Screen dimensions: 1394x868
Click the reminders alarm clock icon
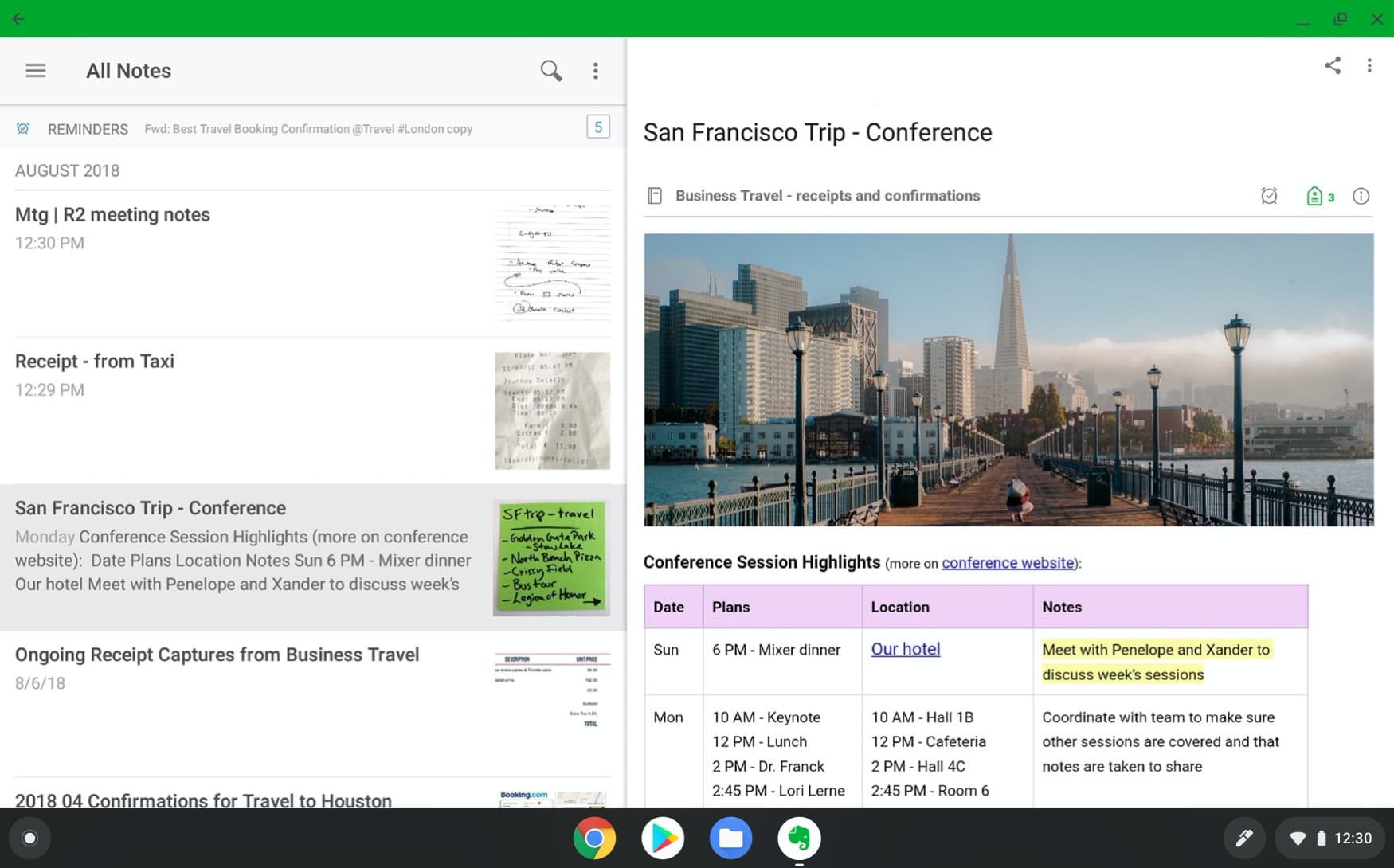coord(23,129)
